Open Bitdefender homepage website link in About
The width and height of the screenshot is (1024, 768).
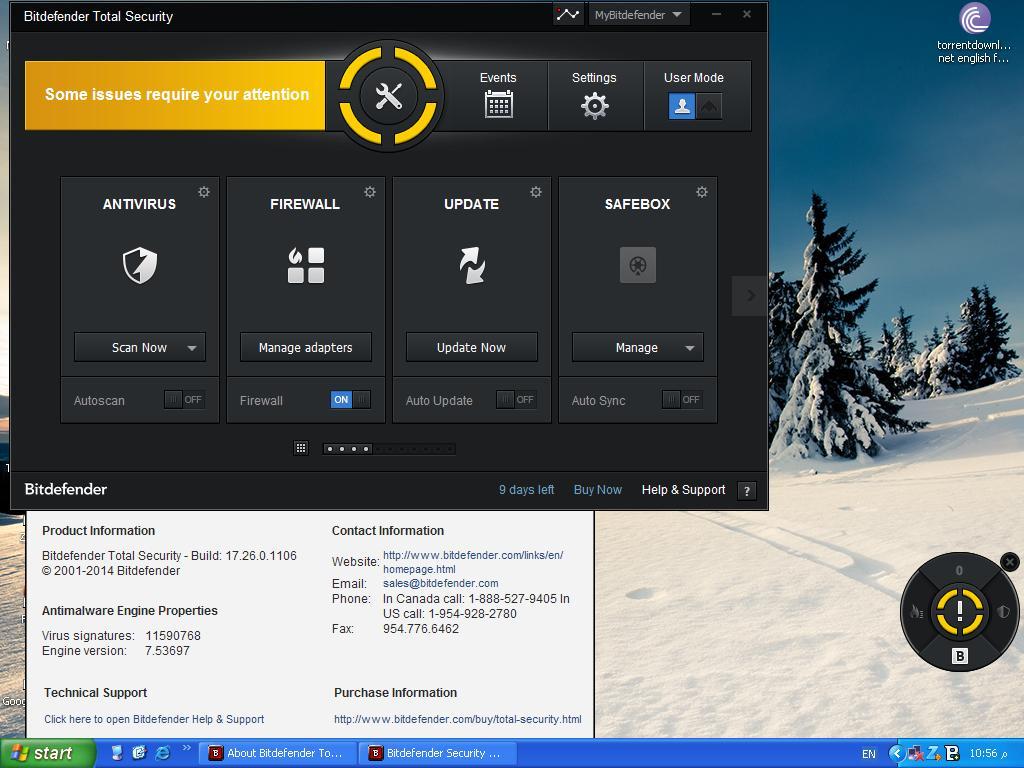point(473,562)
